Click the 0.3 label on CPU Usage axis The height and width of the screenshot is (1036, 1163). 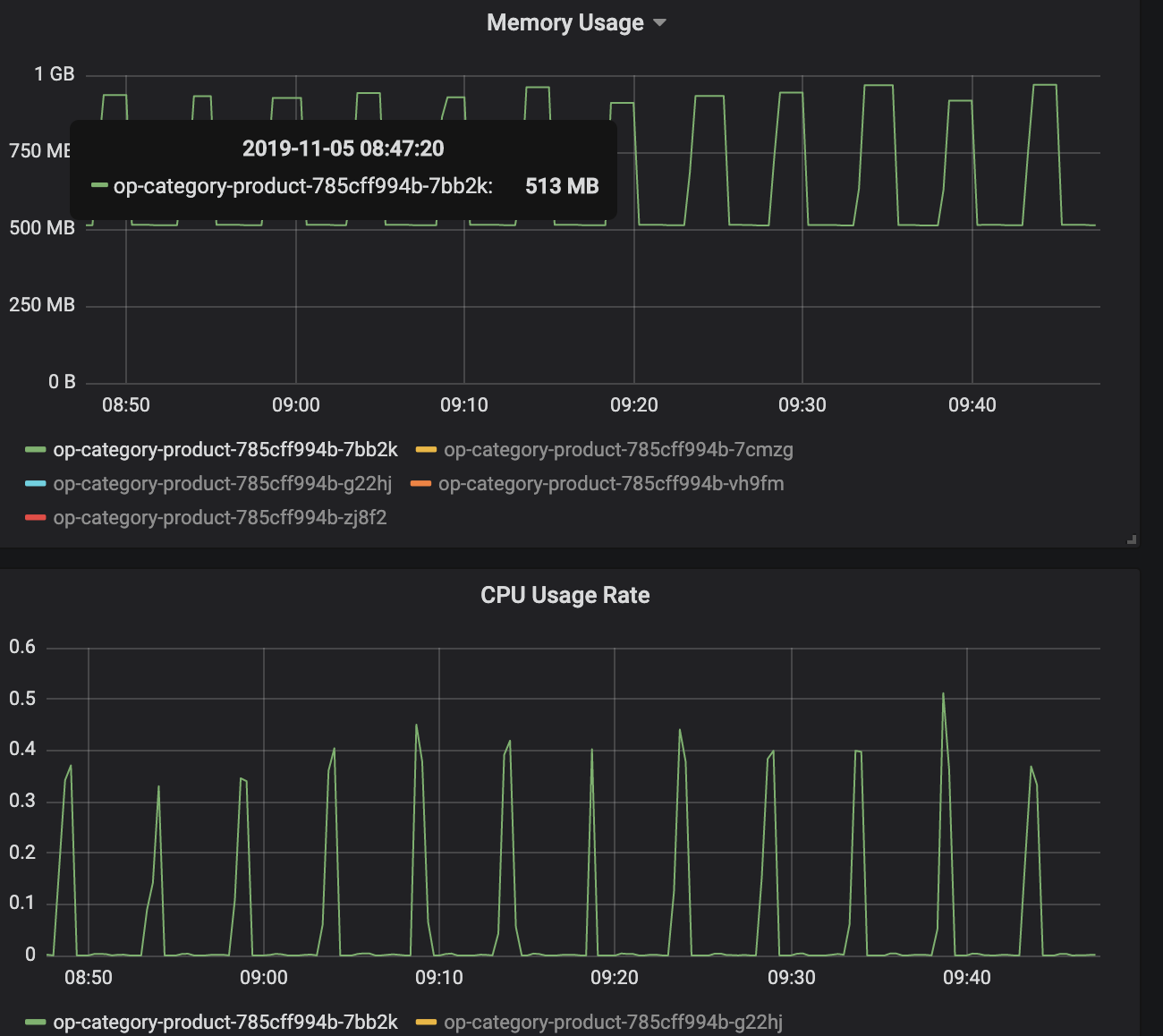tap(22, 801)
